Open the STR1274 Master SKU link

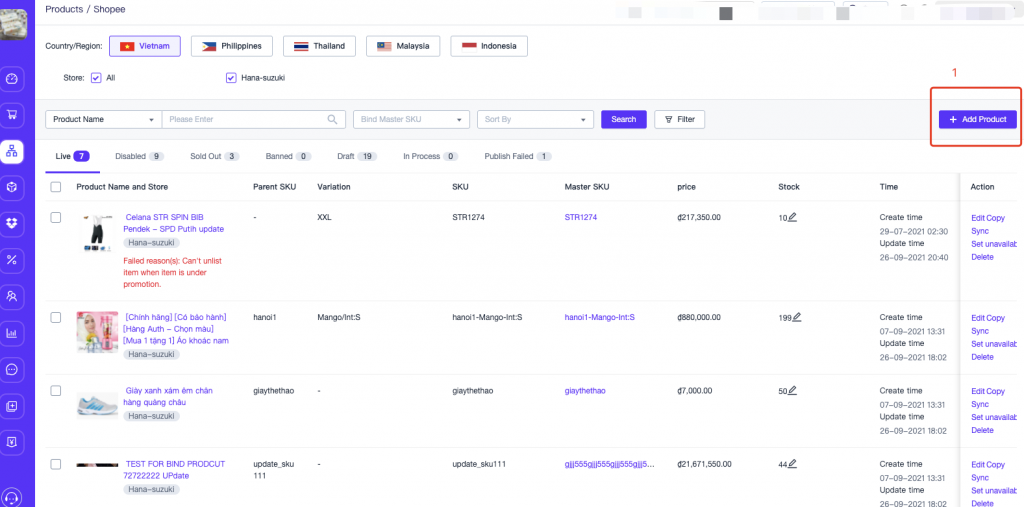click(x=581, y=218)
